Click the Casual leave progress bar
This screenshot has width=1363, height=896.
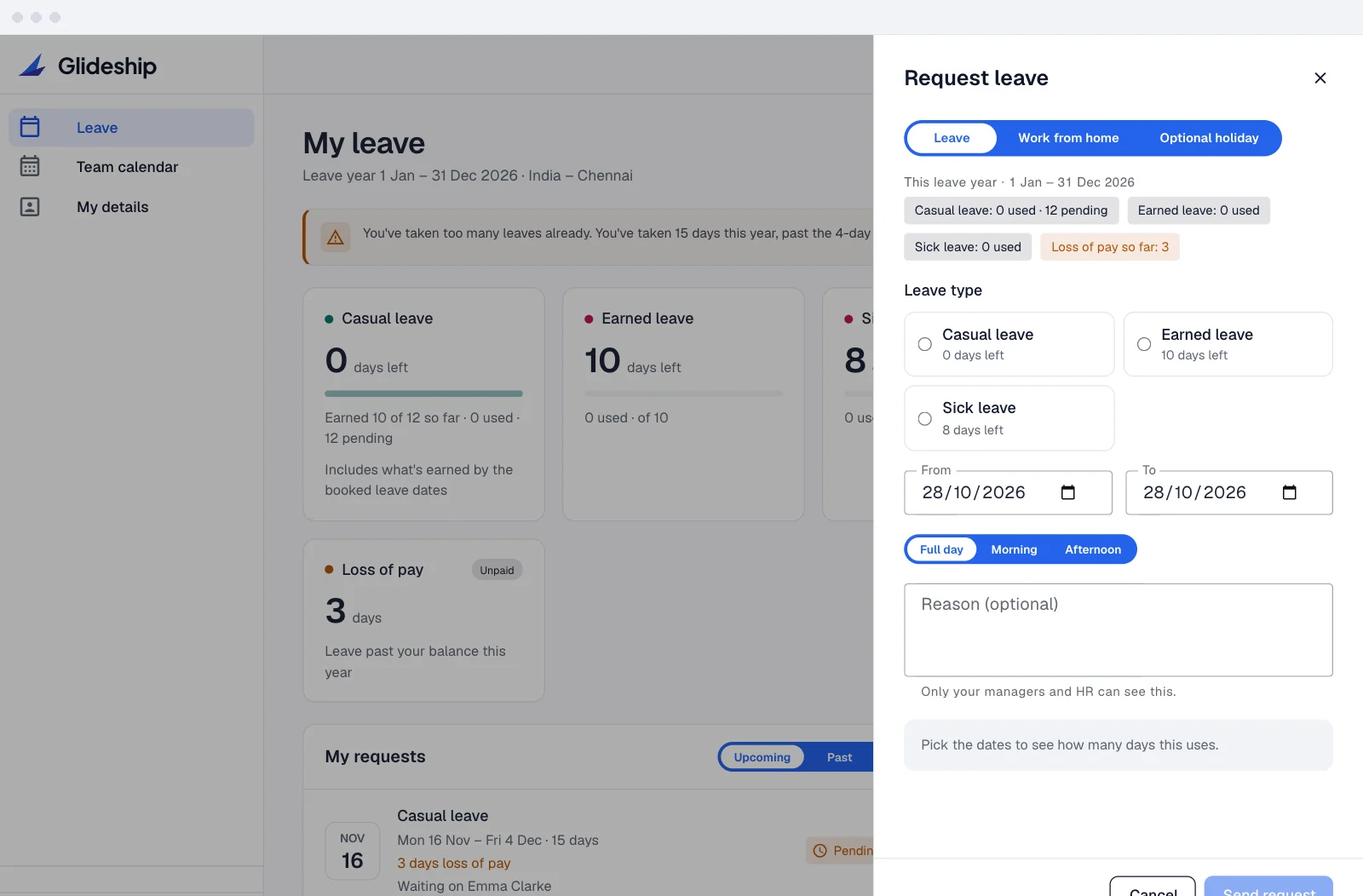tap(423, 393)
